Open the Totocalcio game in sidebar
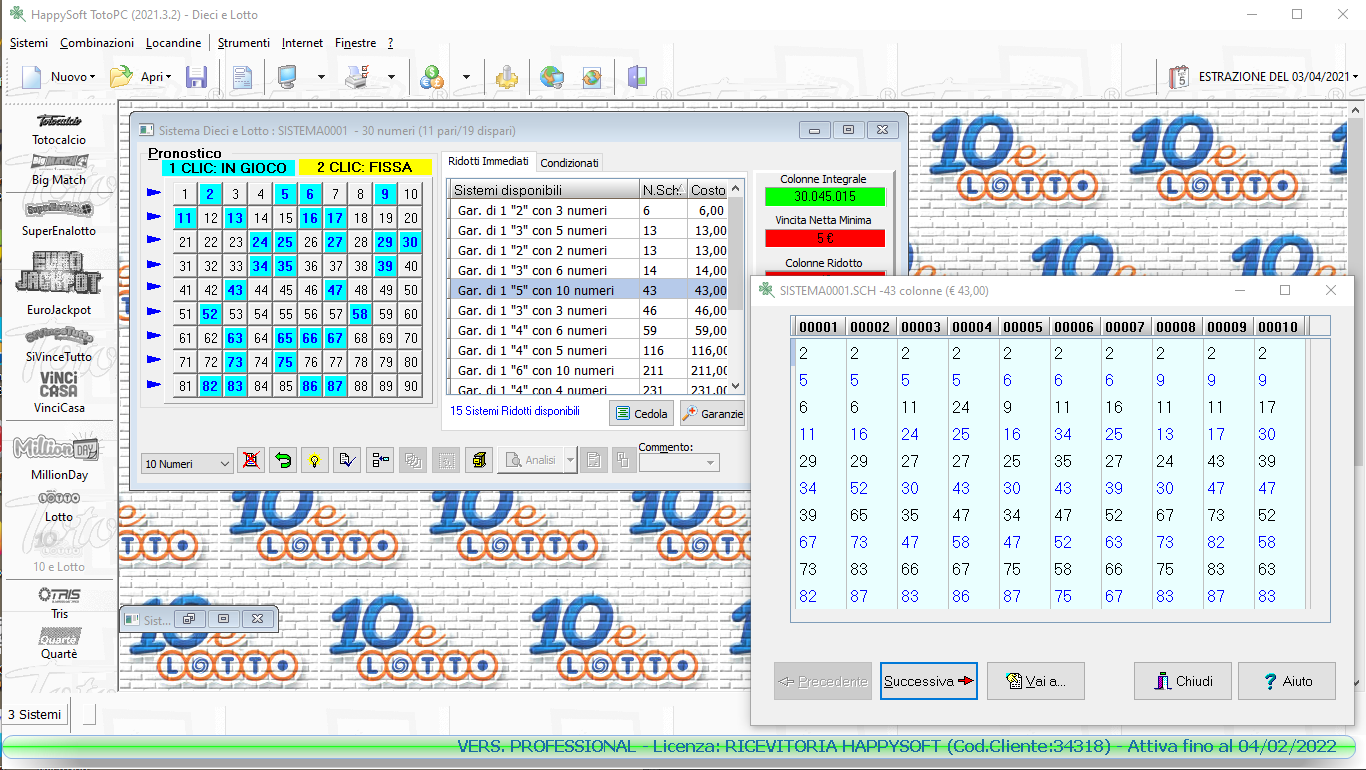The height and width of the screenshot is (770, 1366). [x=59, y=130]
